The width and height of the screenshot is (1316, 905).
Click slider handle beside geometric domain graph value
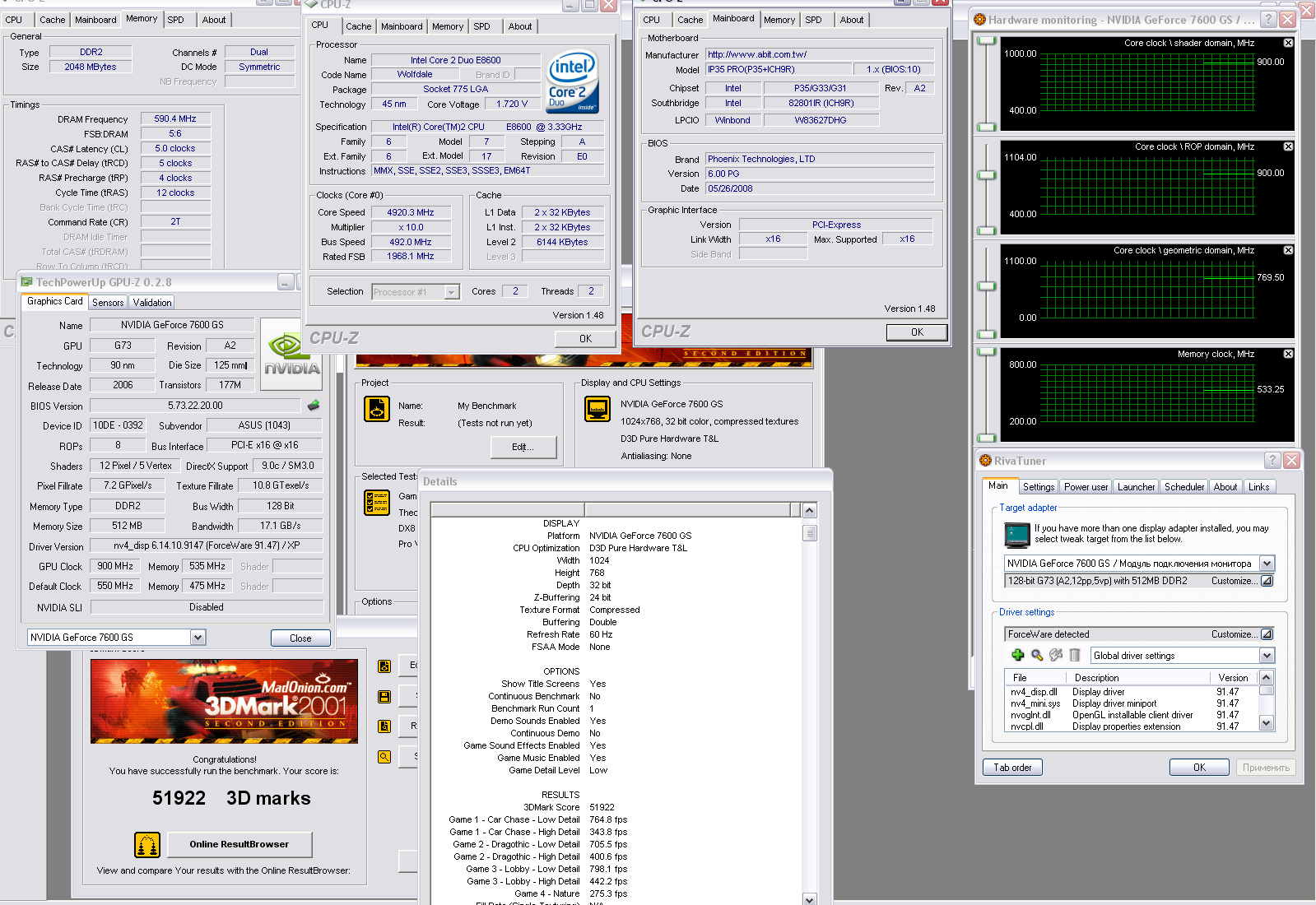click(x=986, y=285)
